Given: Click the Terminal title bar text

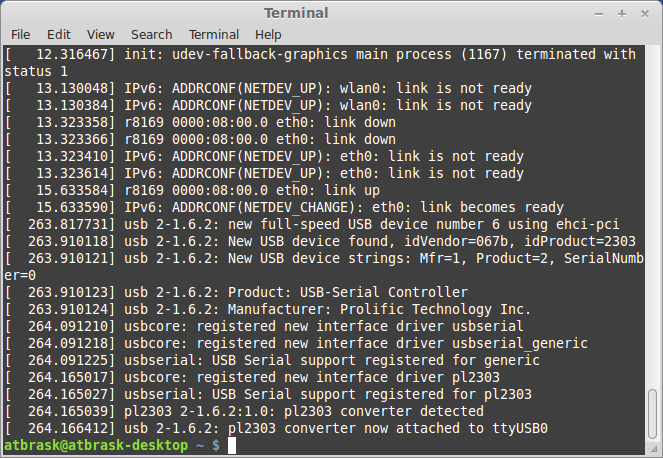Looking at the screenshot, I should coord(296,13).
